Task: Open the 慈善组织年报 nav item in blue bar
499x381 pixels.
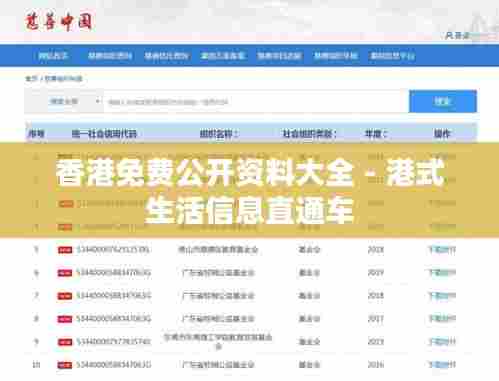Action: (x=336, y=56)
